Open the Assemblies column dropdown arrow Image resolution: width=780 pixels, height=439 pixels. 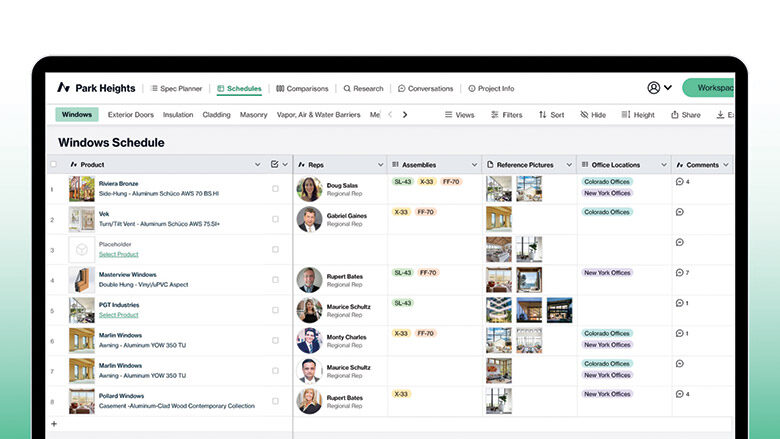click(x=473, y=164)
